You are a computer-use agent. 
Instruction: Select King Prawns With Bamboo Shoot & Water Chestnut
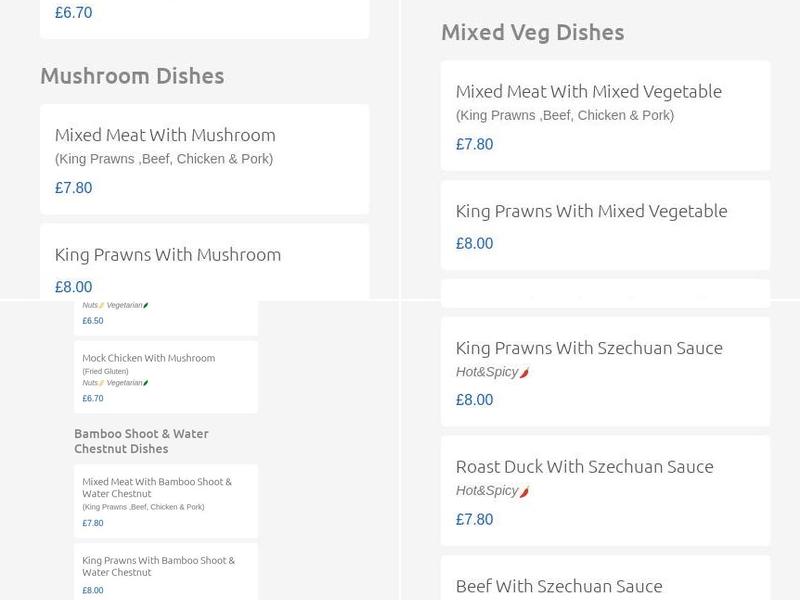click(158, 565)
